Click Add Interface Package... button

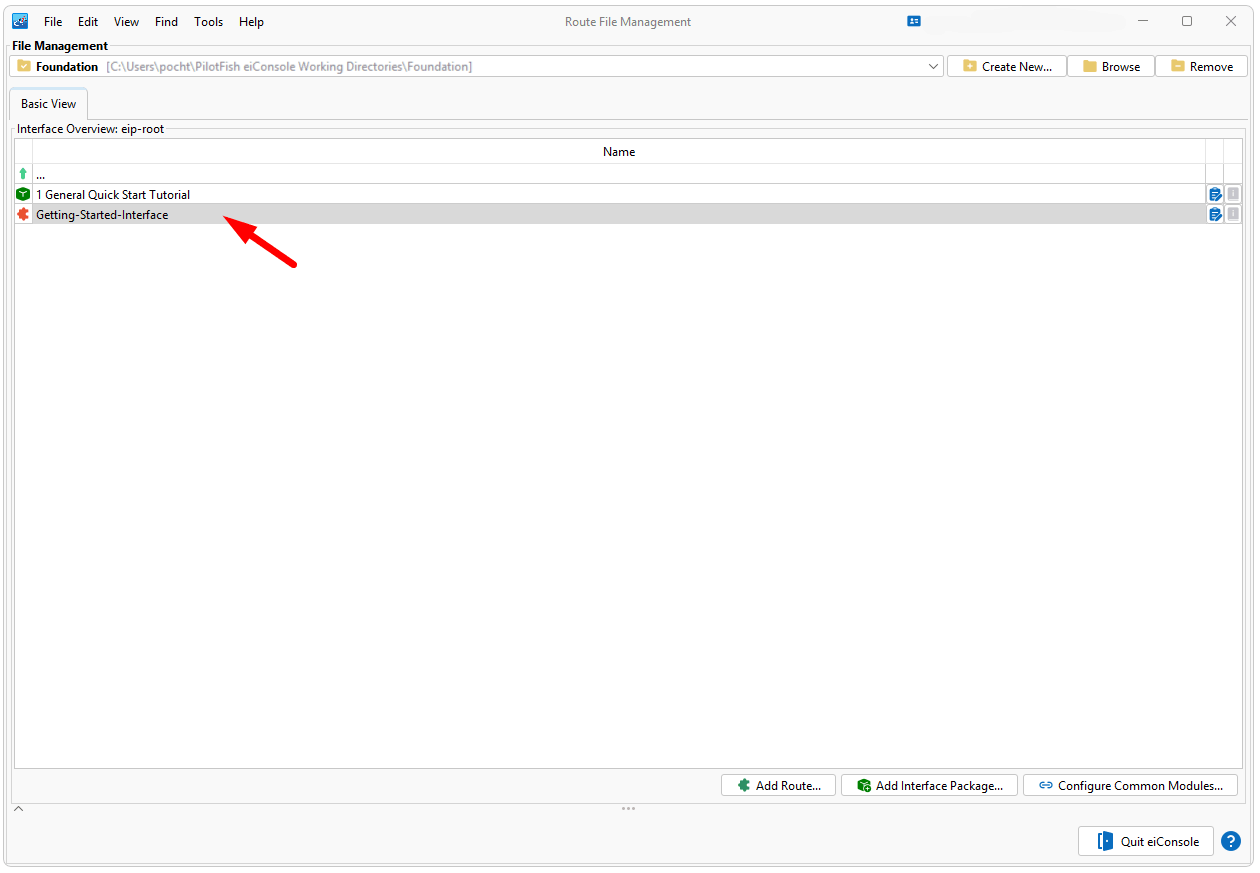pyautogui.click(x=929, y=785)
